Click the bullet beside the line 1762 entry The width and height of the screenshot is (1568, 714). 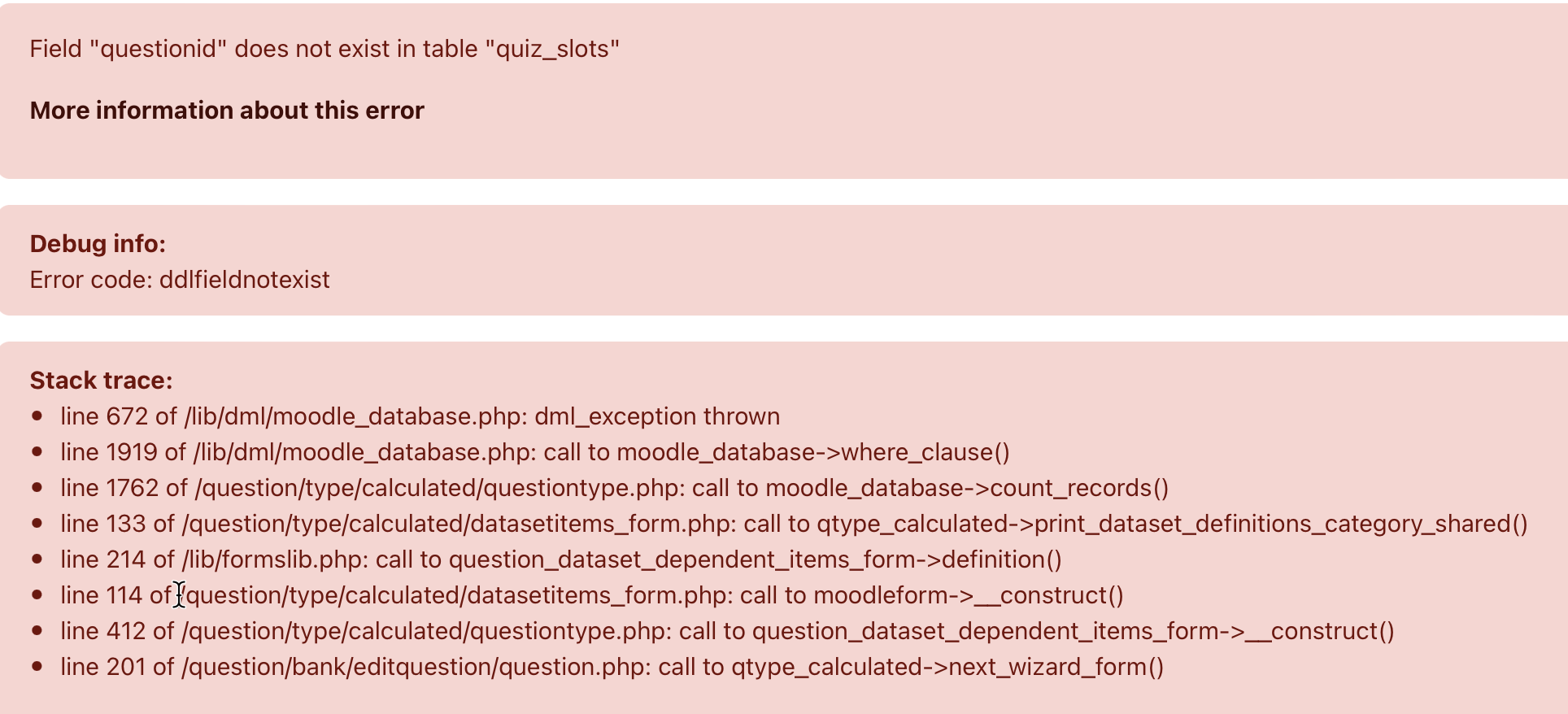pos(37,487)
